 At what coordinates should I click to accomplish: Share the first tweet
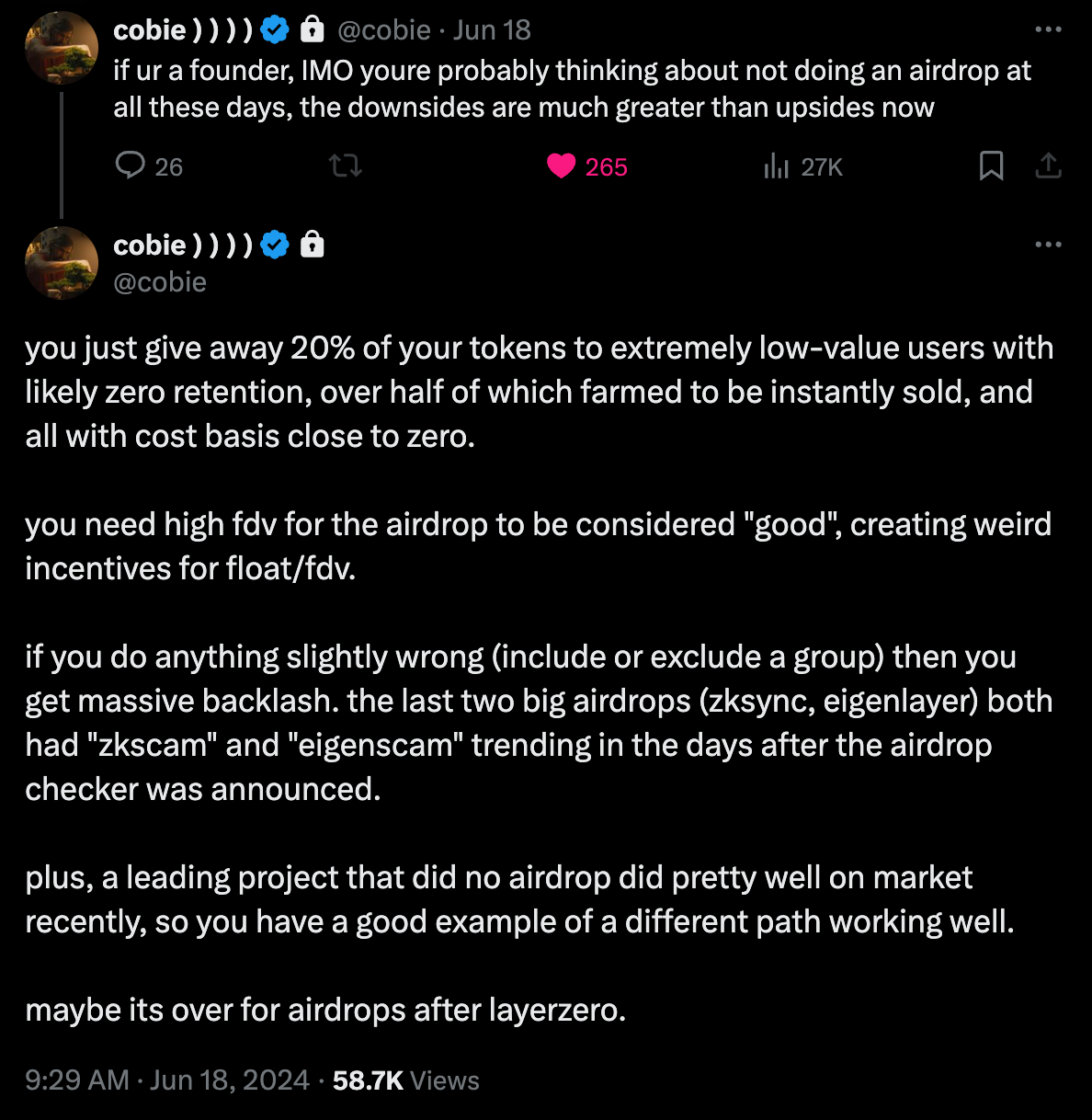pyautogui.click(x=1048, y=166)
